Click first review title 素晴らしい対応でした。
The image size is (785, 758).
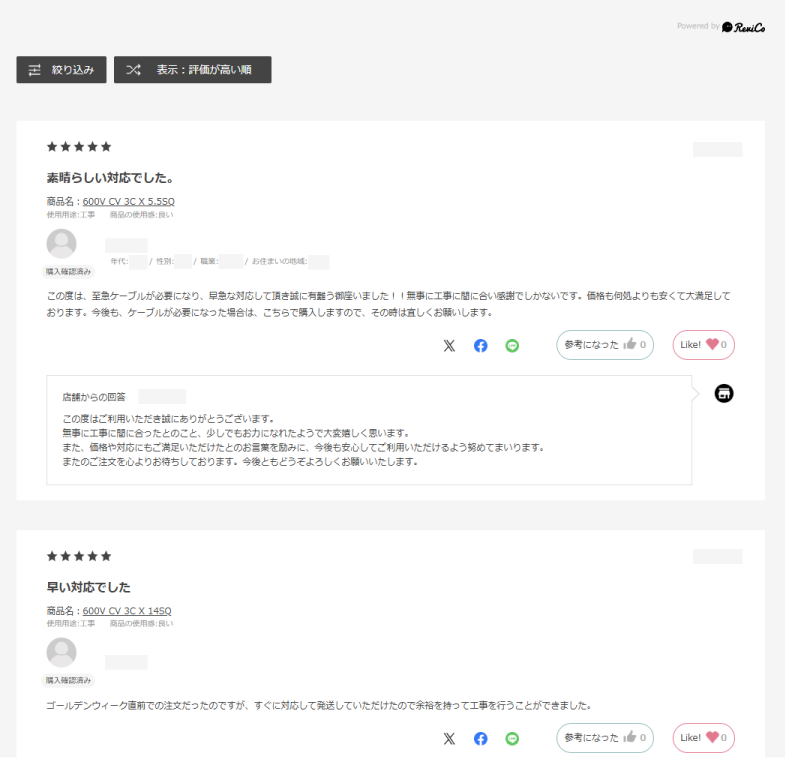pyautogui.click(x=111, y=178)
